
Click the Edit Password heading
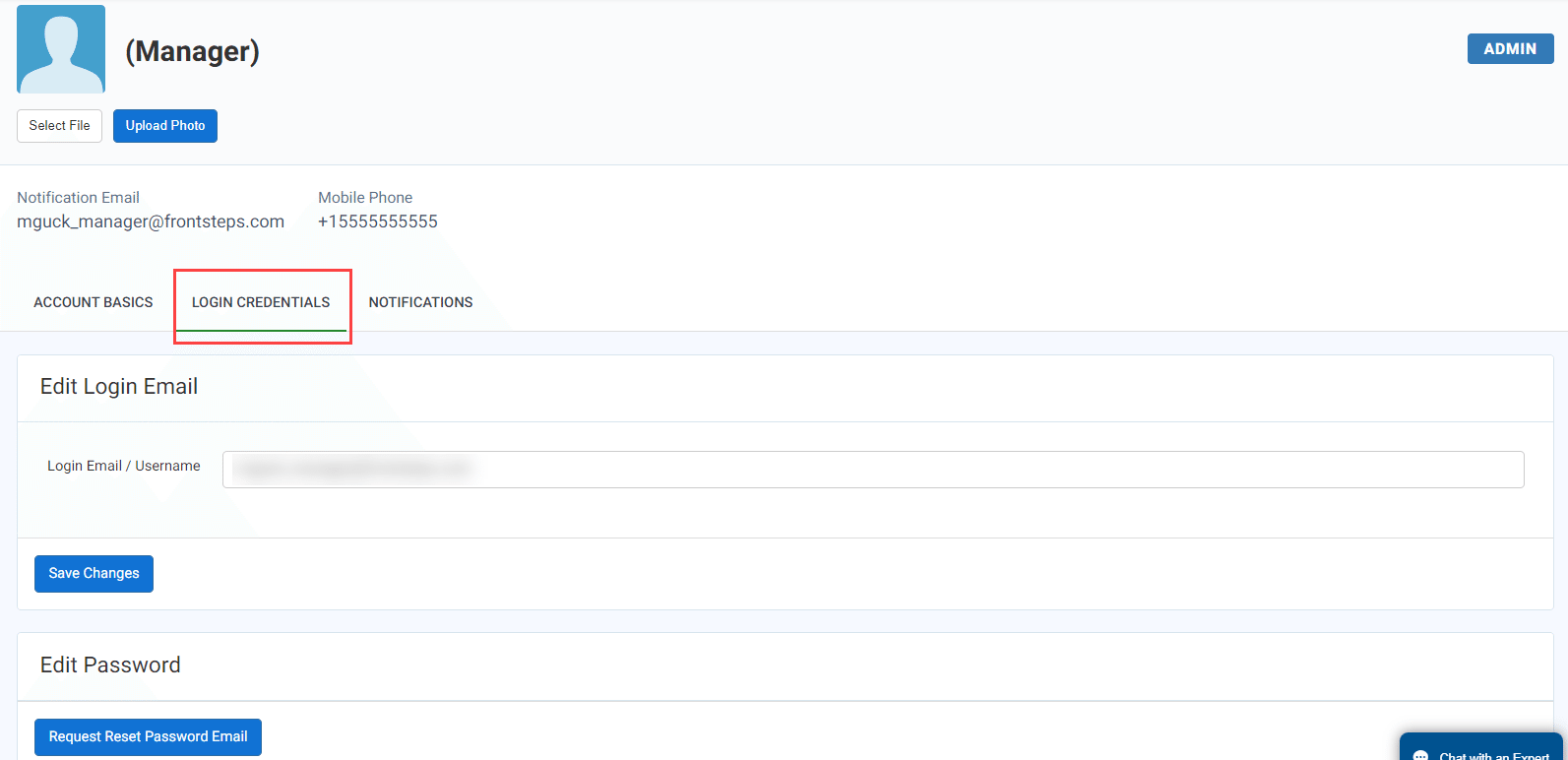coord(110,665)
